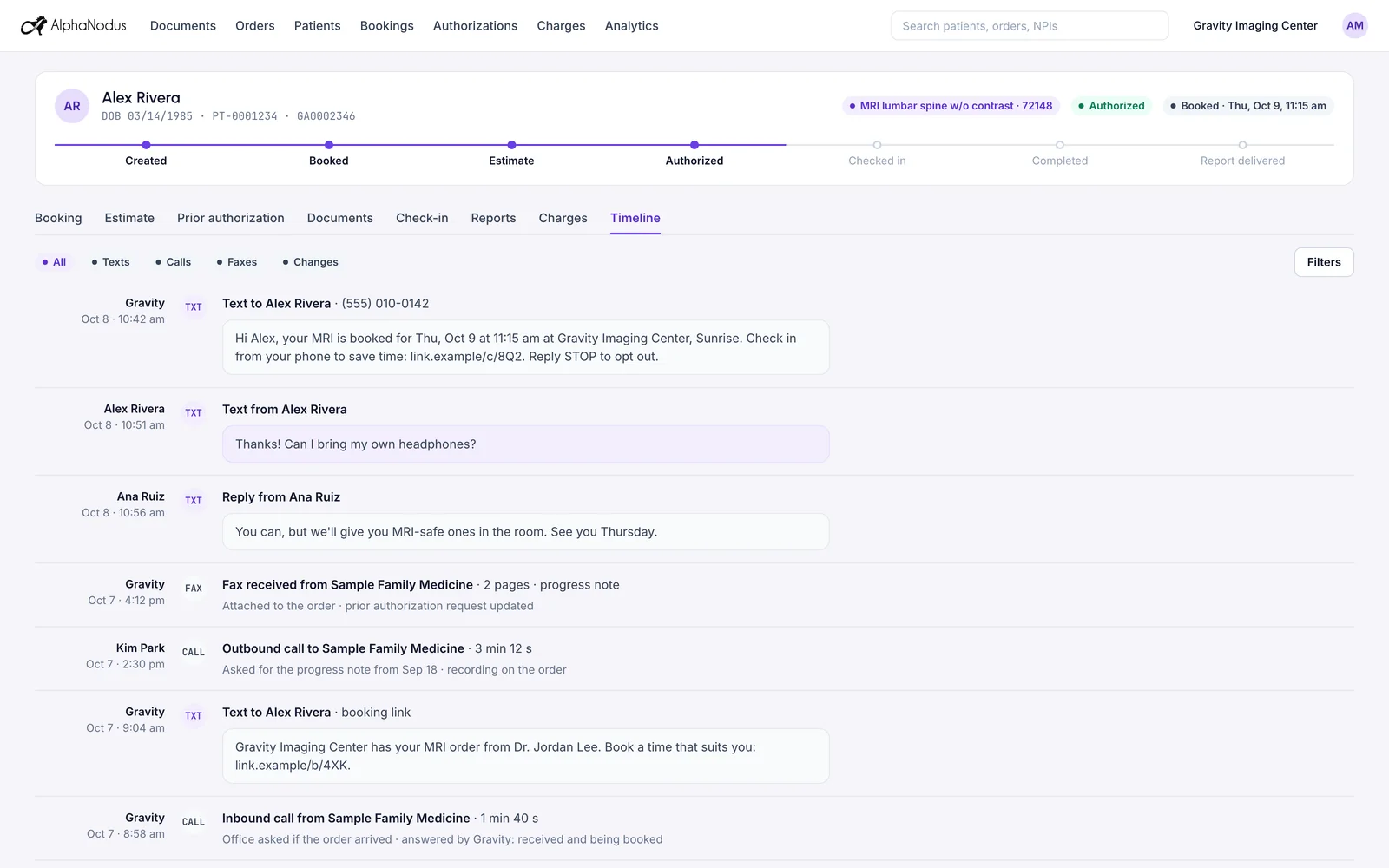Open the AM user avatar menu
This screenshot has height=868, width=1389.
coord(1354,26)
